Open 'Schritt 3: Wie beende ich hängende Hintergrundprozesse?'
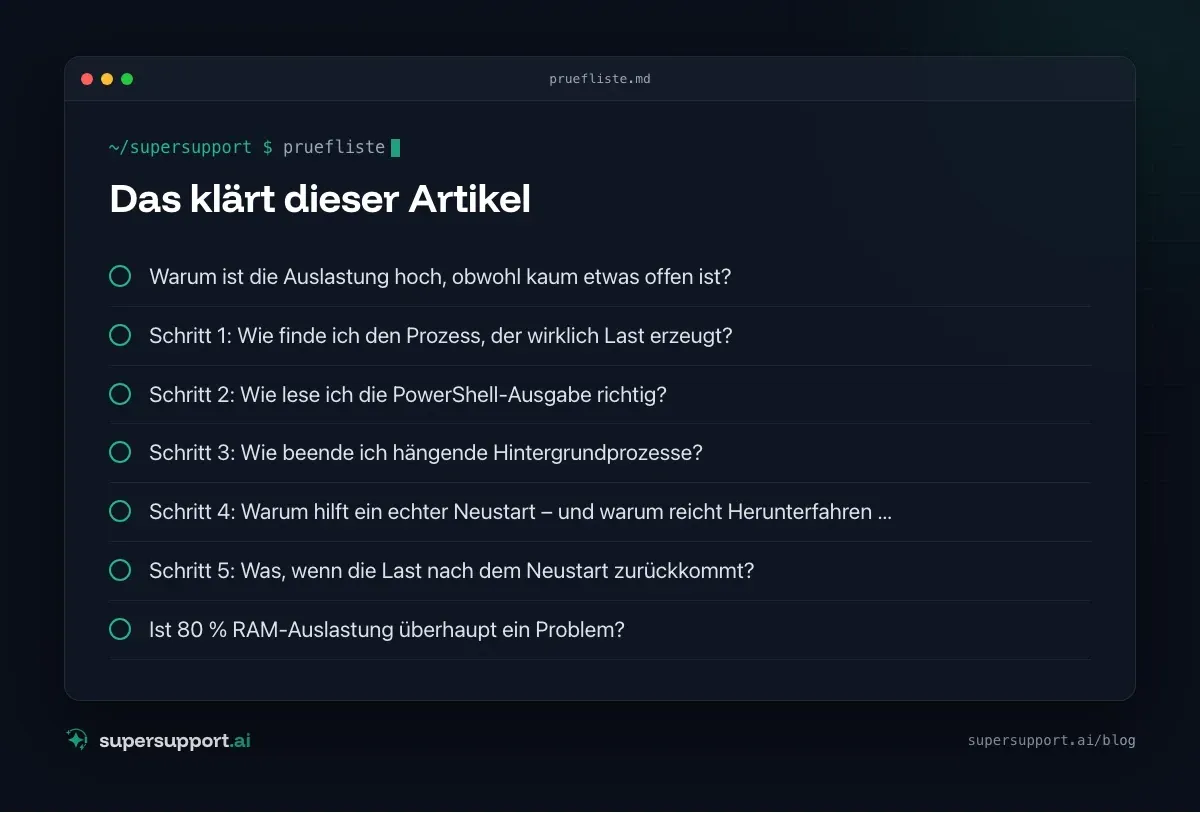This screenshot has width=1200, height=813. pyautogui.click(x=426, y=452)
